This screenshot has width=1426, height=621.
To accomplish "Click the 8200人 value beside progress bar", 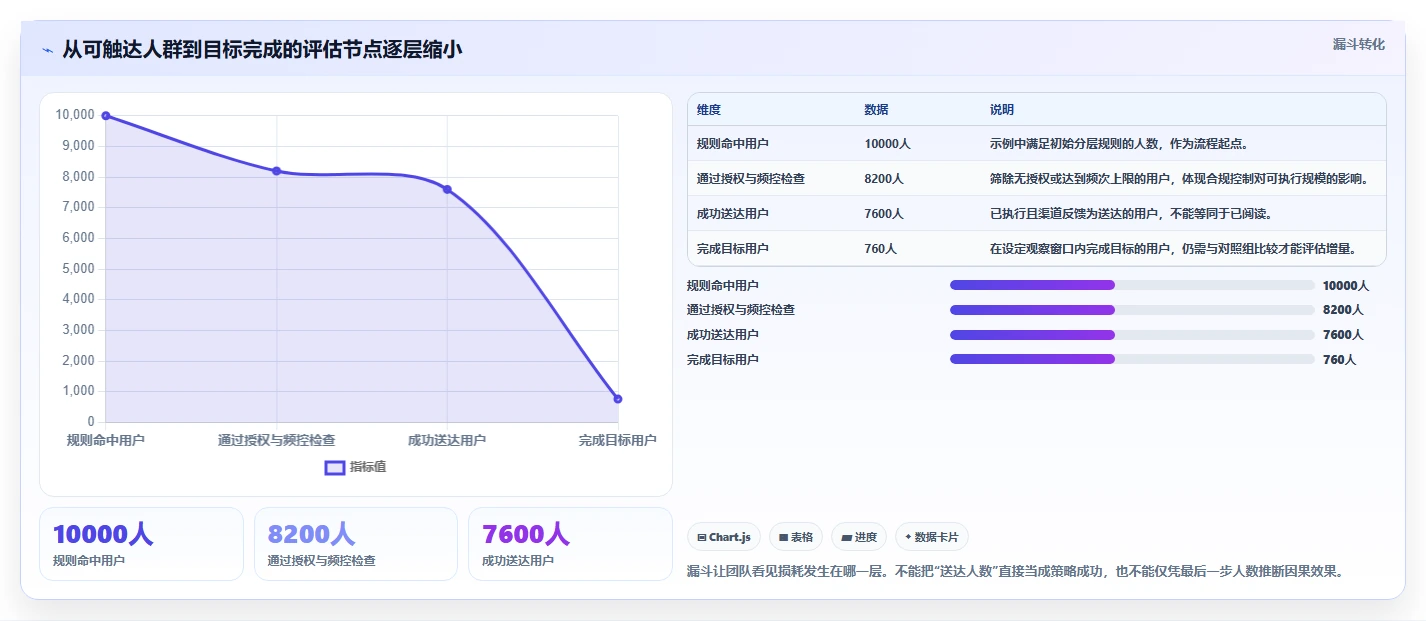I will click(x=1343, y=310).
